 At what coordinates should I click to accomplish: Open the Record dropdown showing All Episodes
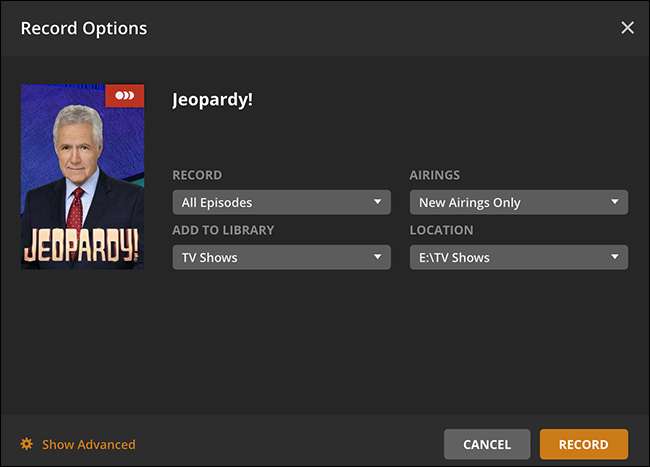coord(280,202)
